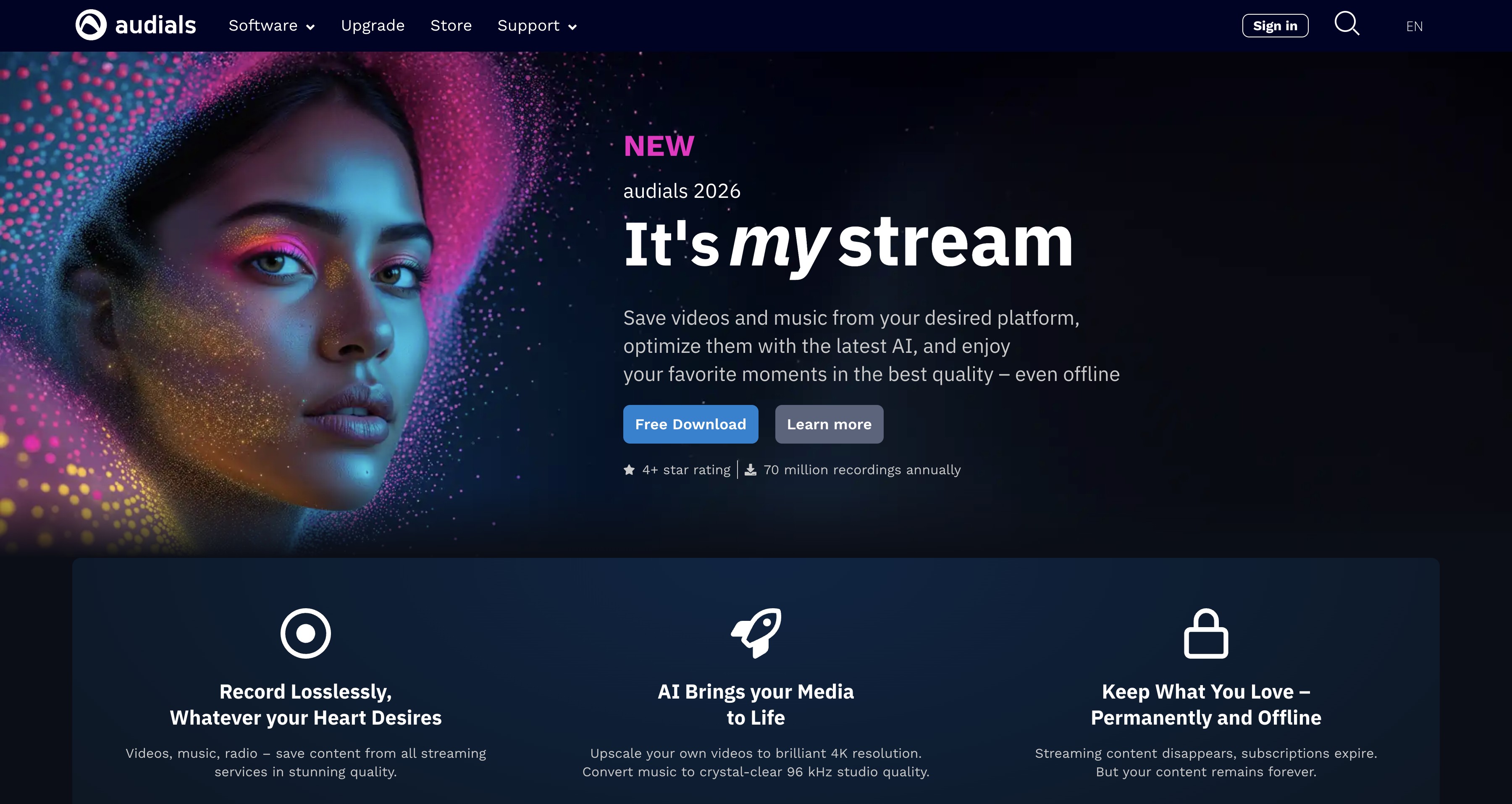
Task: Expand the Support menu chevron
Action: 573,27
